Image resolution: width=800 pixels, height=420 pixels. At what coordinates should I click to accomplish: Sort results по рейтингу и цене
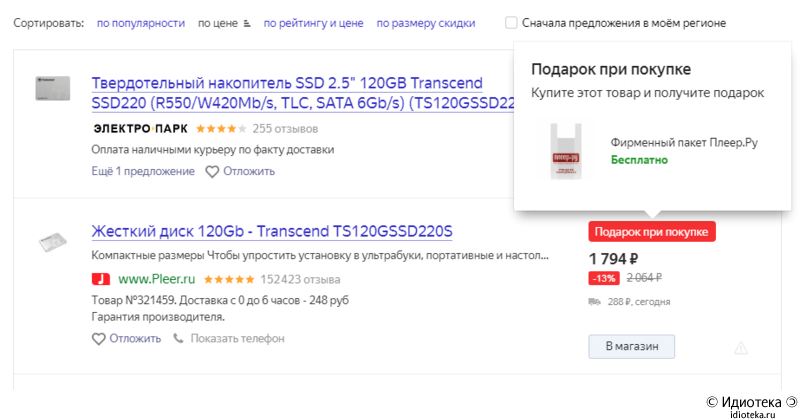[x=313, y=23]
